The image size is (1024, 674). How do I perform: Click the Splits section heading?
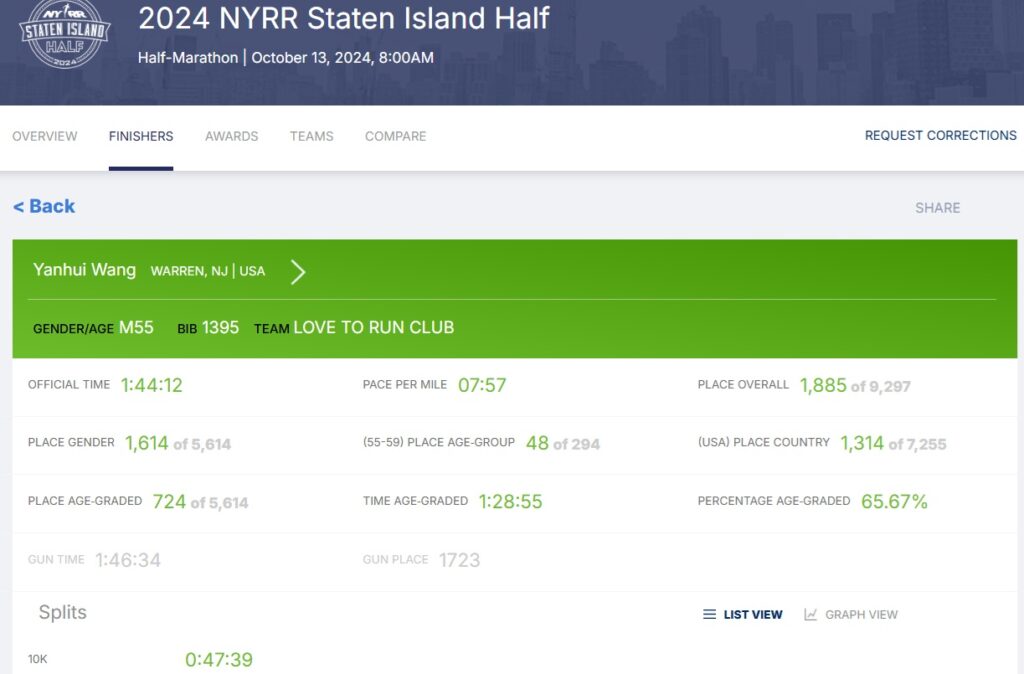coord(63,613)
